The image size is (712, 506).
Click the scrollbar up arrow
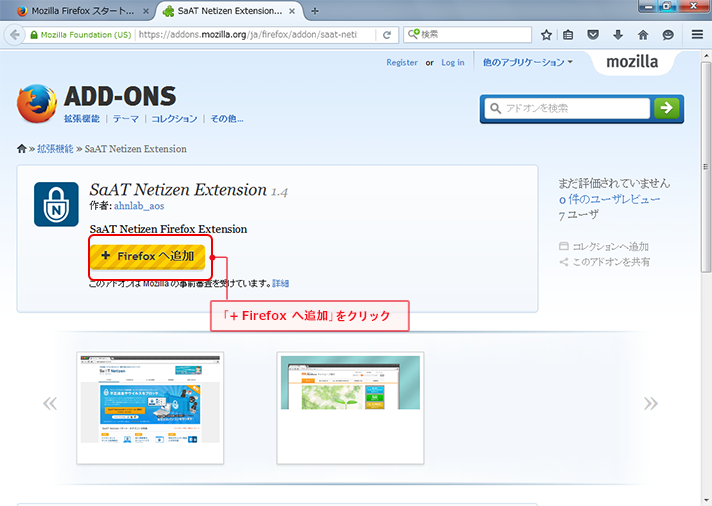pyautogui.click(x=705, y=55)
